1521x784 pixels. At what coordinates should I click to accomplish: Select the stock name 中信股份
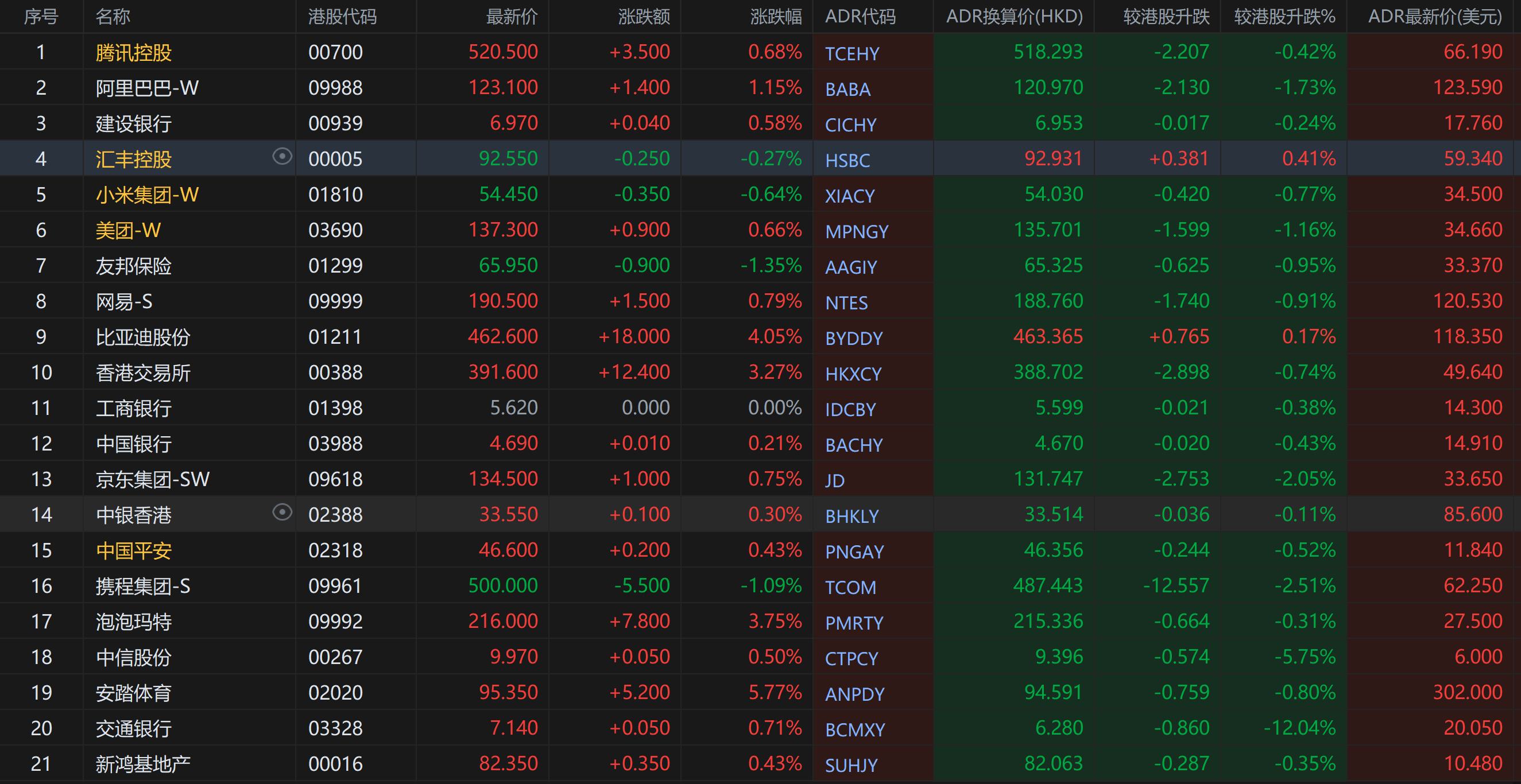[133, 657]
